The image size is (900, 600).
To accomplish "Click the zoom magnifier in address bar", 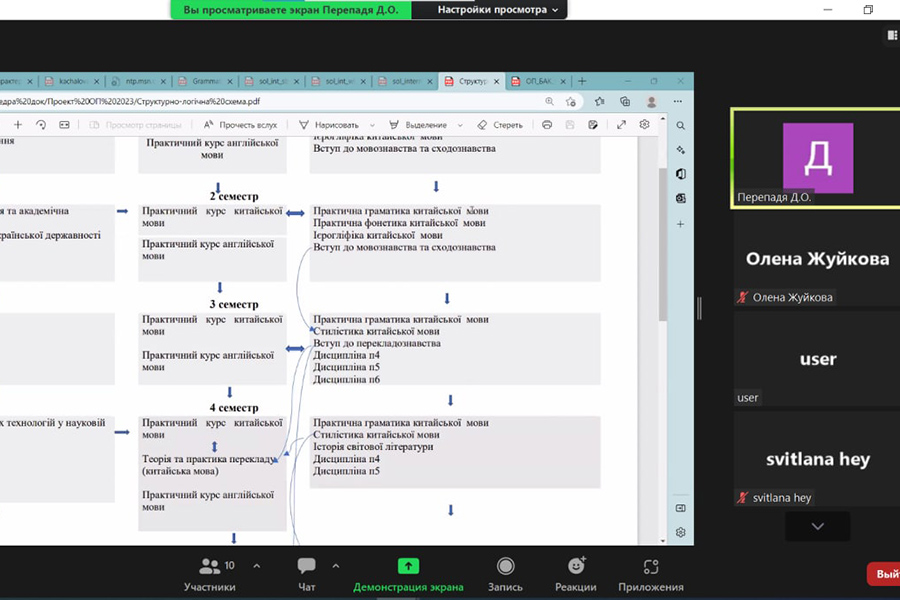I will 549,102.
